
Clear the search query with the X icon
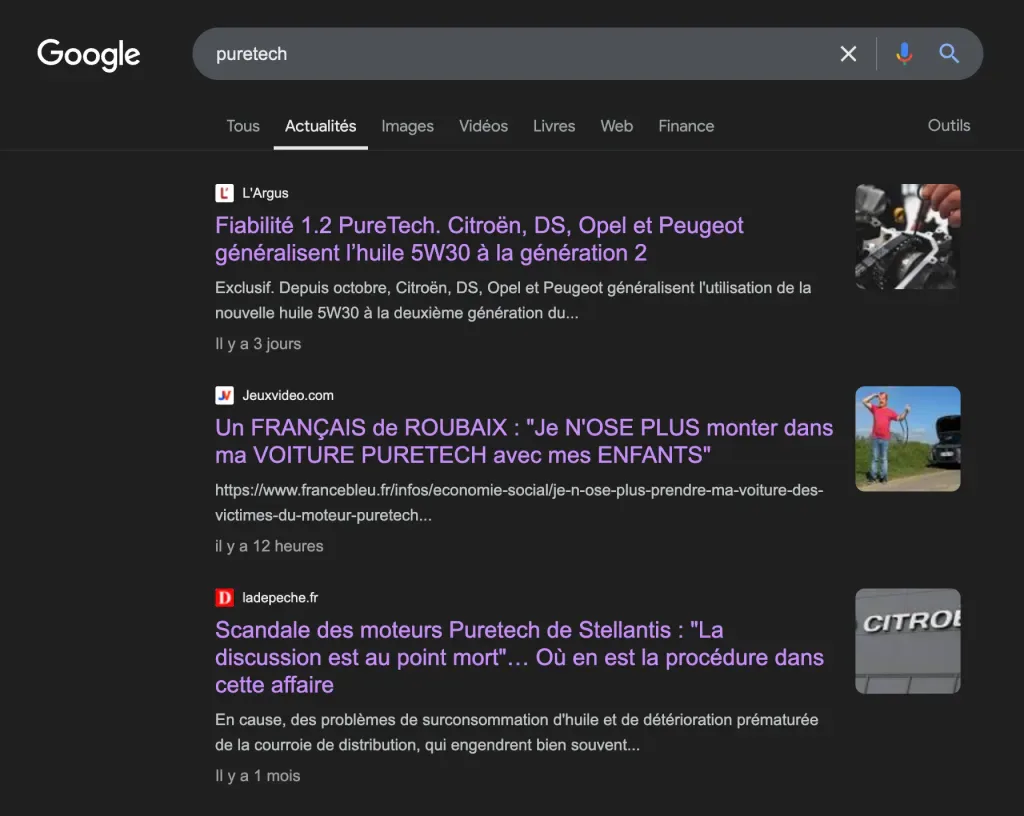(848, 54)
